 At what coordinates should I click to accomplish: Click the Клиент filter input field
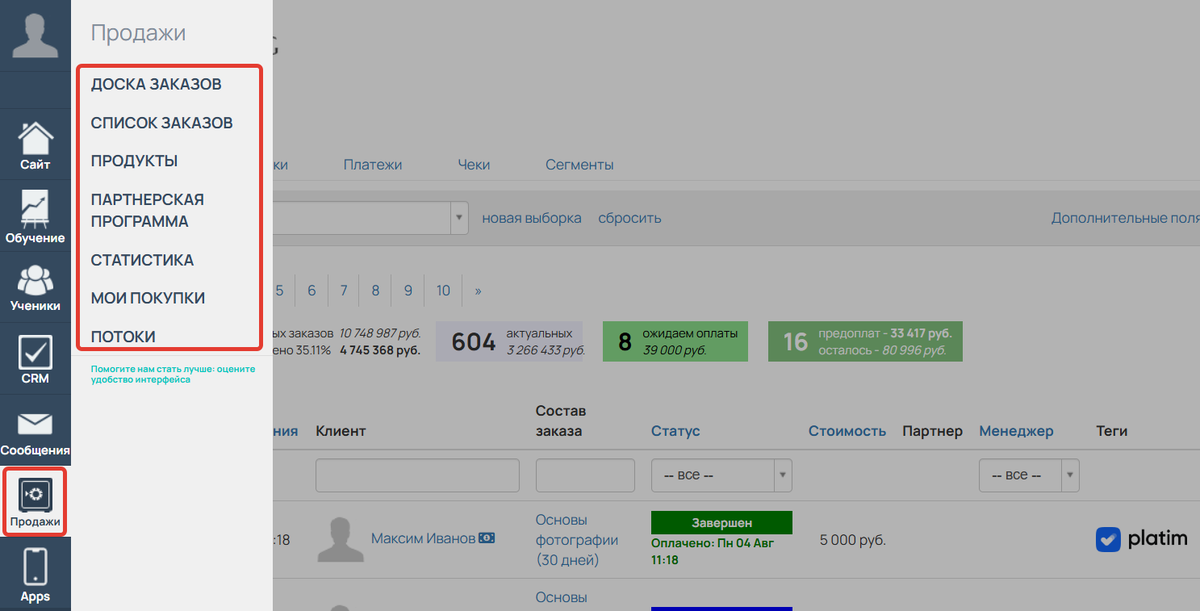coord(417,475)
